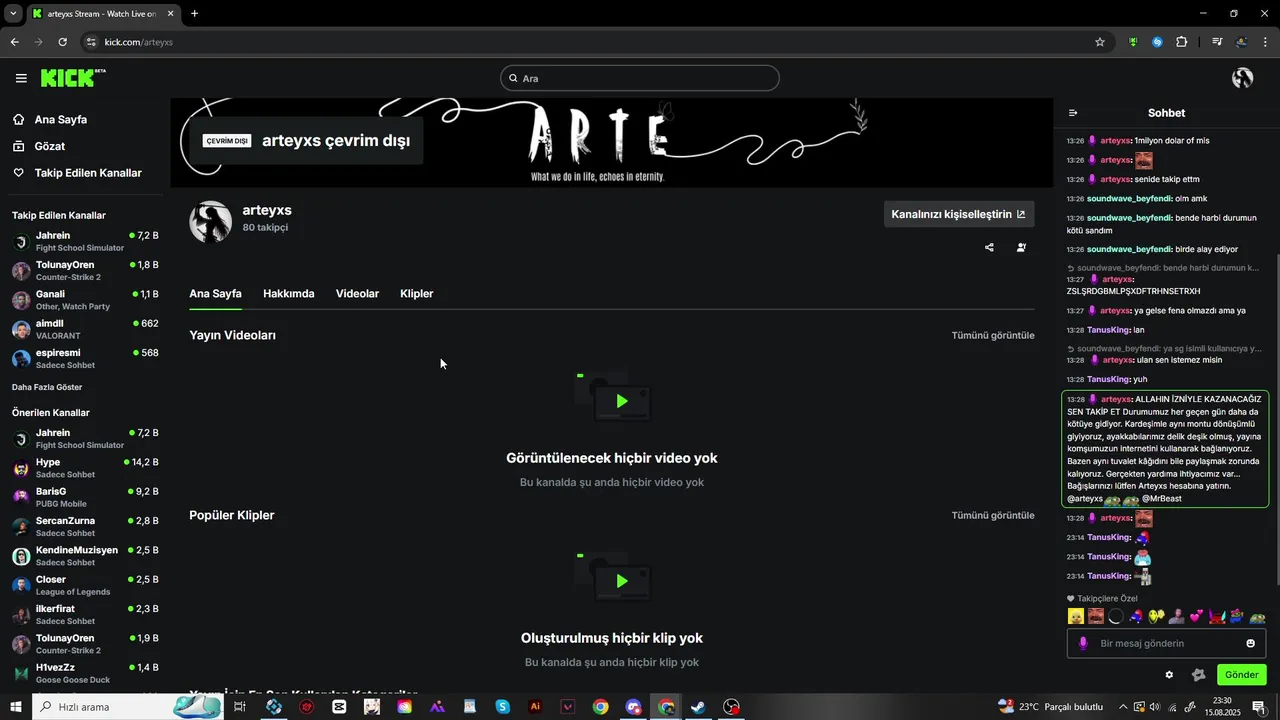
Task: Click the Hızlı arama taskbar search box
Action: (x=129, y=707)
